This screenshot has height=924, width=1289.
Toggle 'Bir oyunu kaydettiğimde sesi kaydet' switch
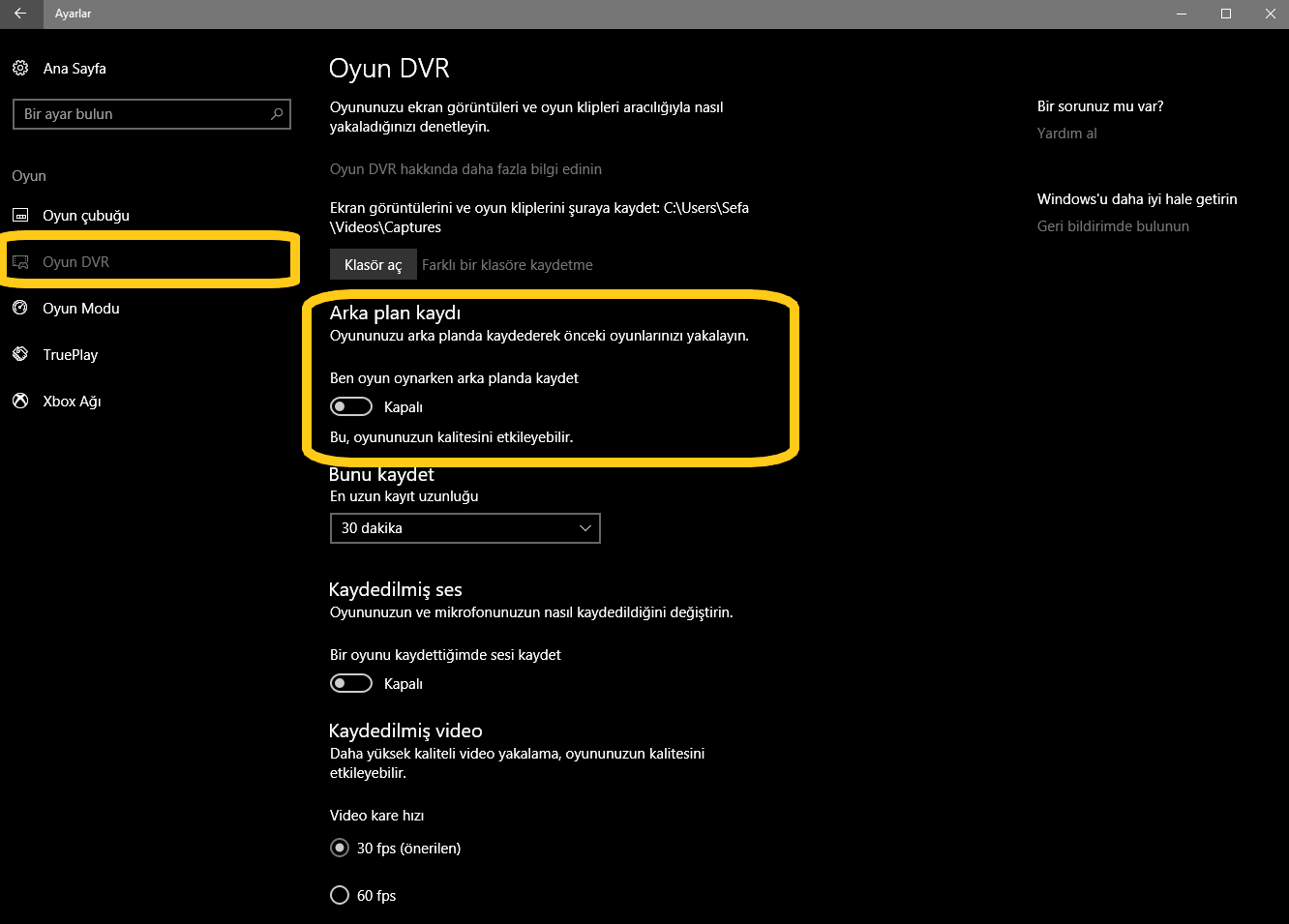[351, 683]
